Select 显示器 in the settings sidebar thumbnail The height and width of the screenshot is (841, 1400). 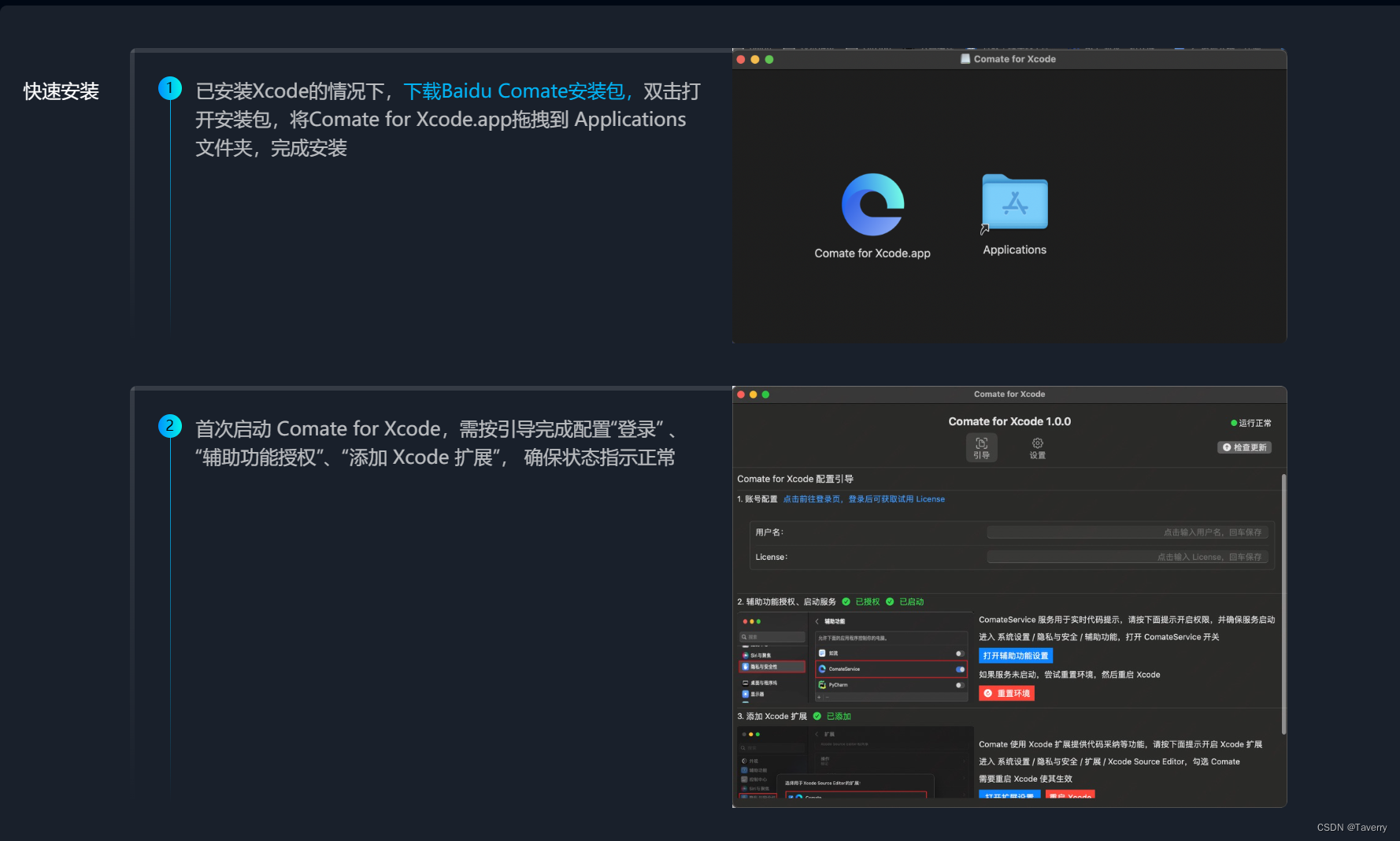(754, 694)
